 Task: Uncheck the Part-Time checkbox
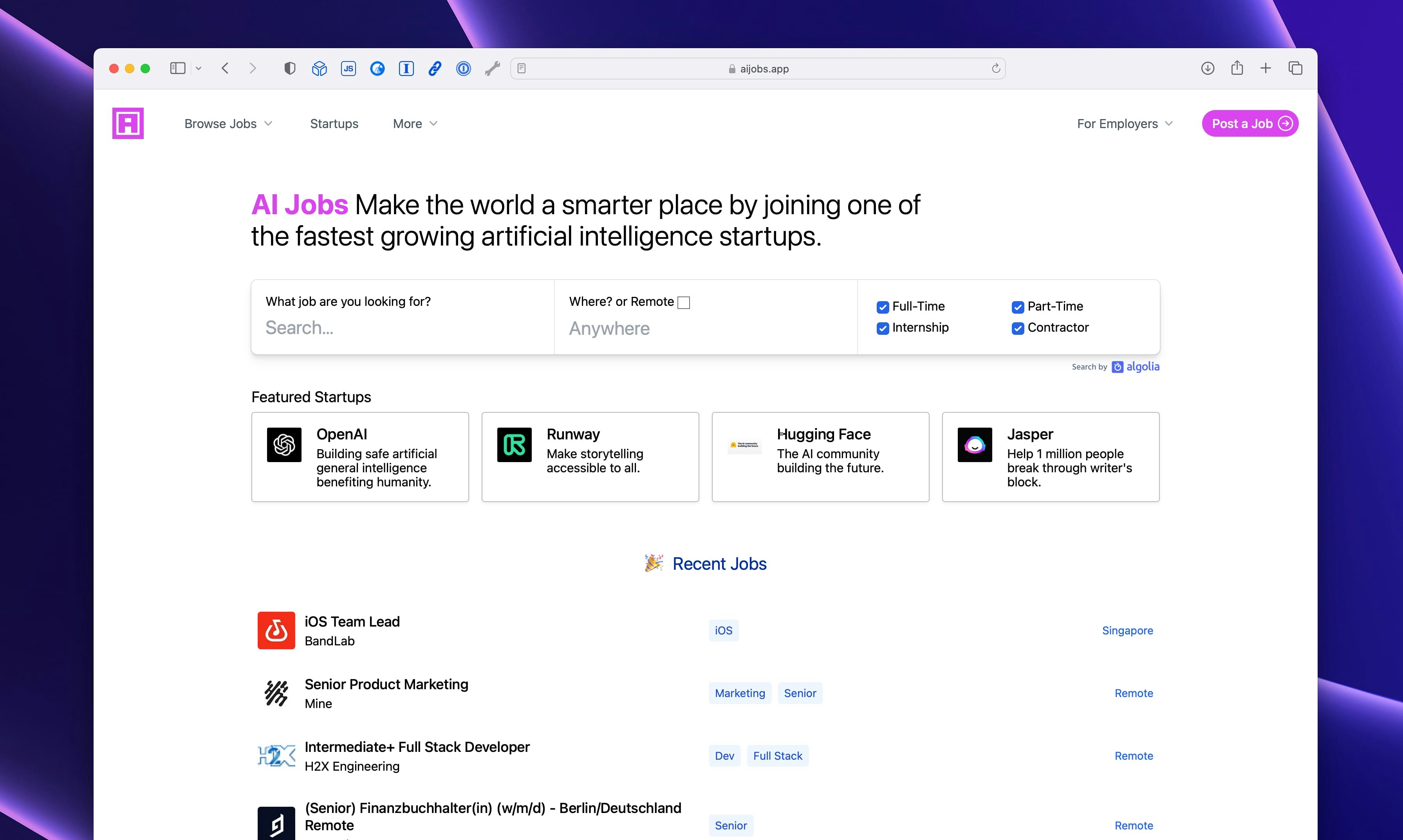pos(1018,307)
